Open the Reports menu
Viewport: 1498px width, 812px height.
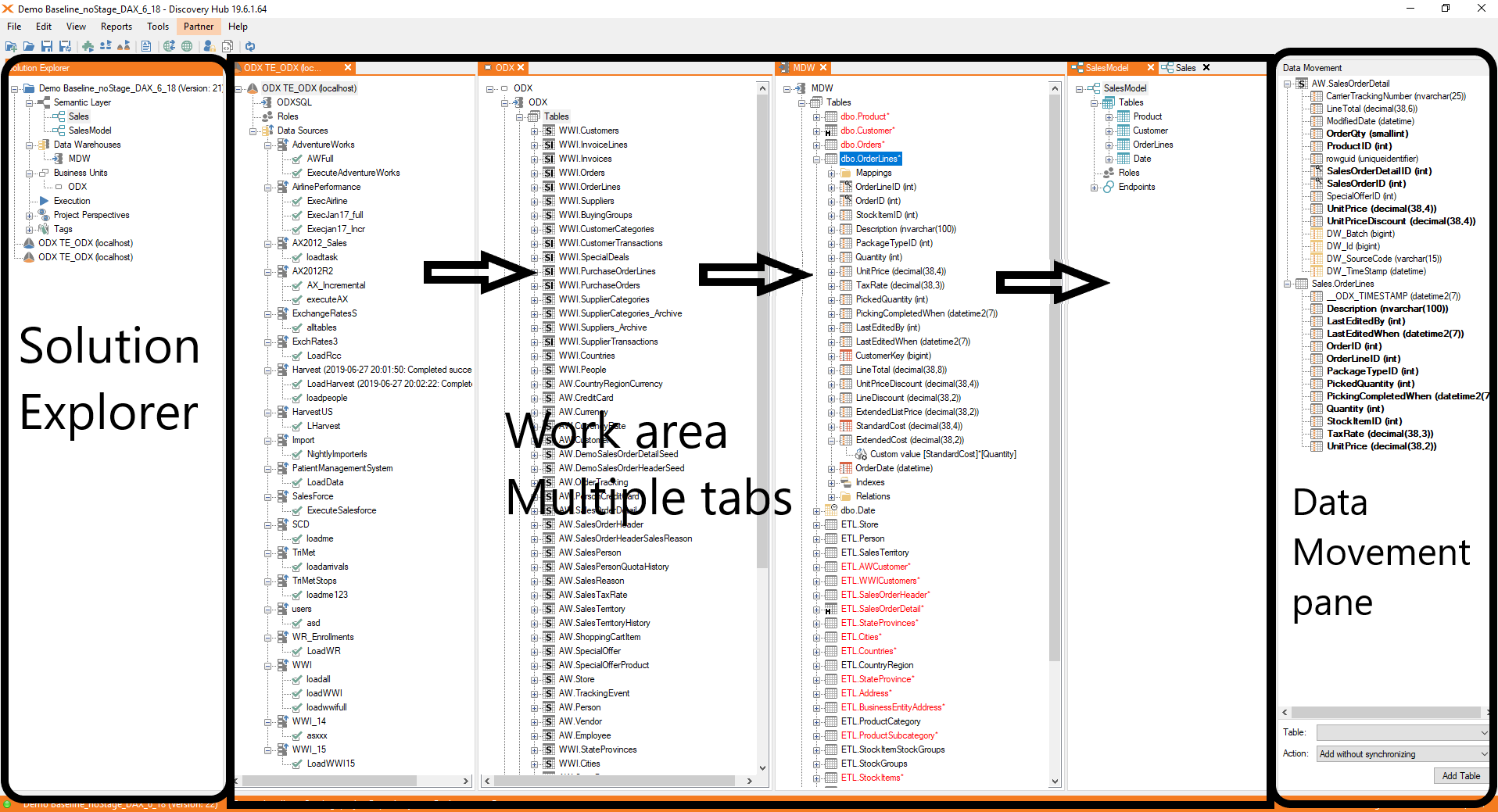click(116, 27)
